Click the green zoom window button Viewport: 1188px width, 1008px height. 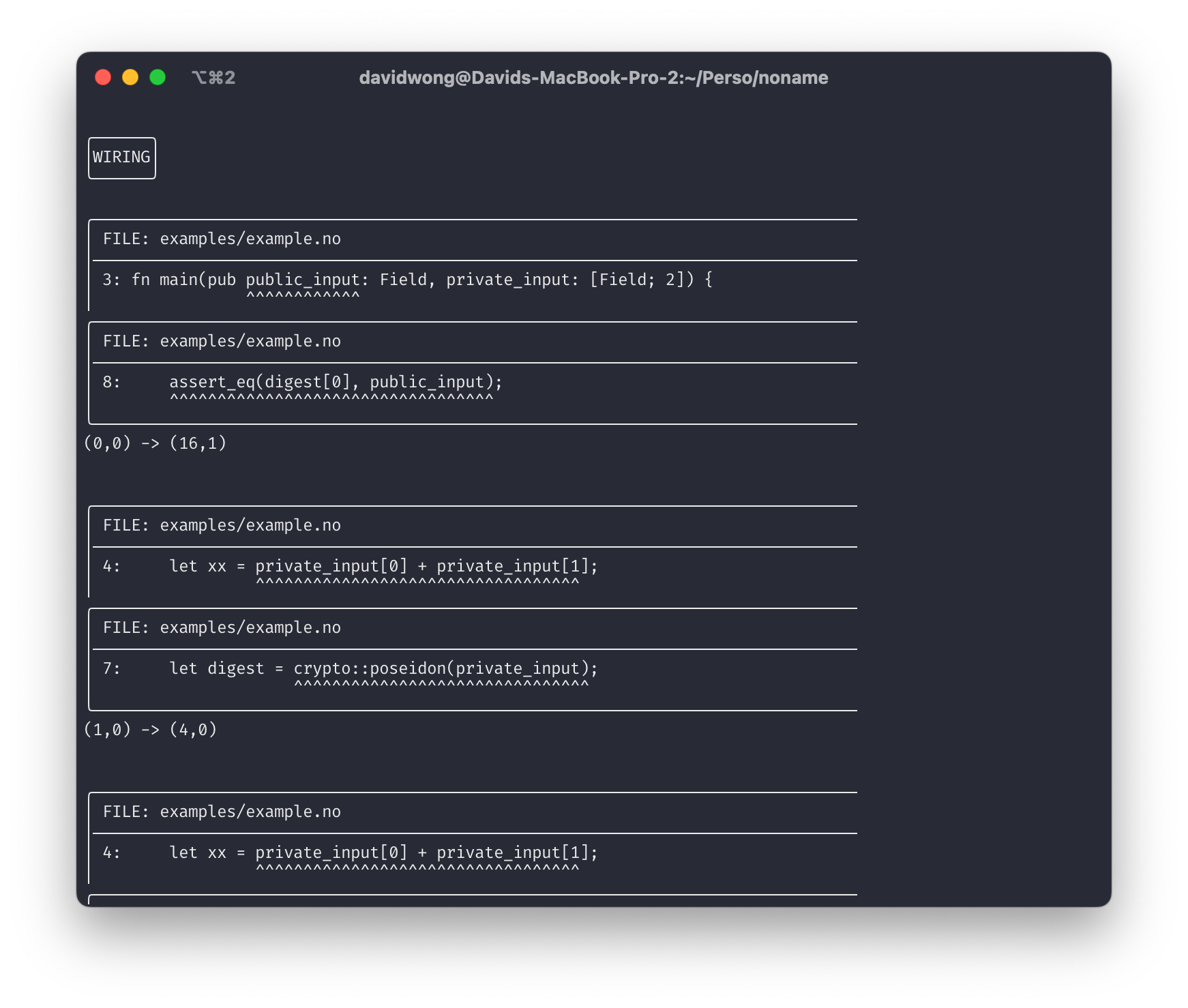(x=158, y=77)
